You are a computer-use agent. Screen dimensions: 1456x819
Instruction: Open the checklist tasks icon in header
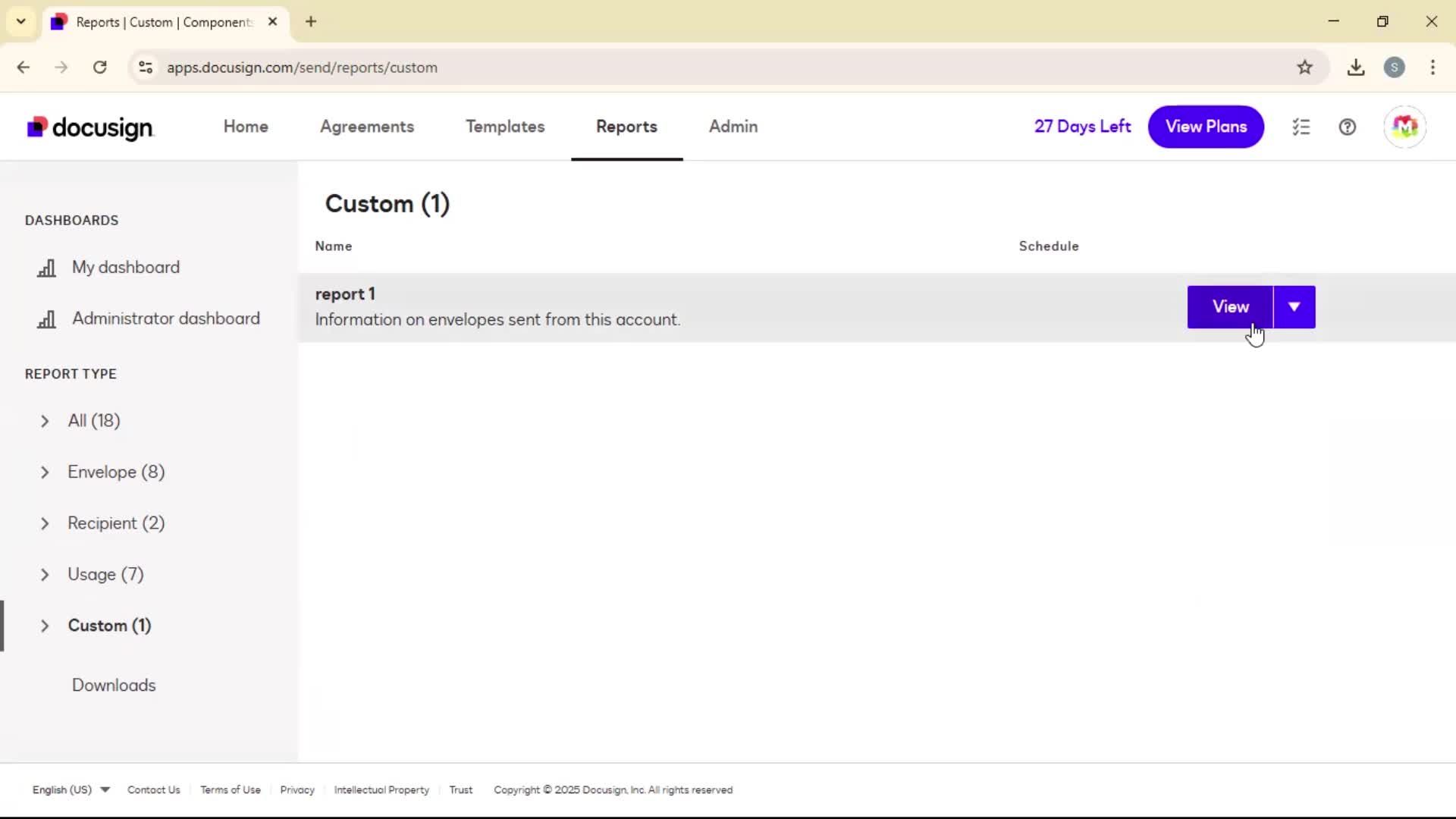[x=1301, y=127]
